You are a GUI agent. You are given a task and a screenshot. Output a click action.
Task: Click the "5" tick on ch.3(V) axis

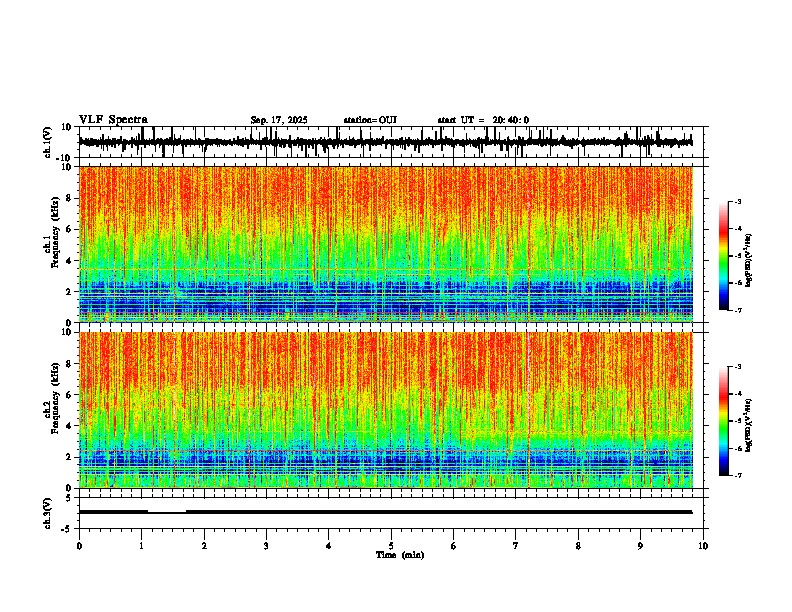(x=70, y=498)
